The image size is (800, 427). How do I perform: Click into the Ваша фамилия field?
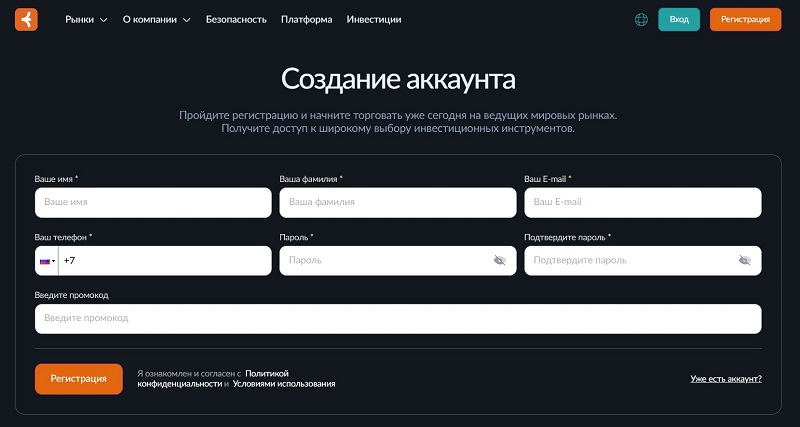click(398, 202)
